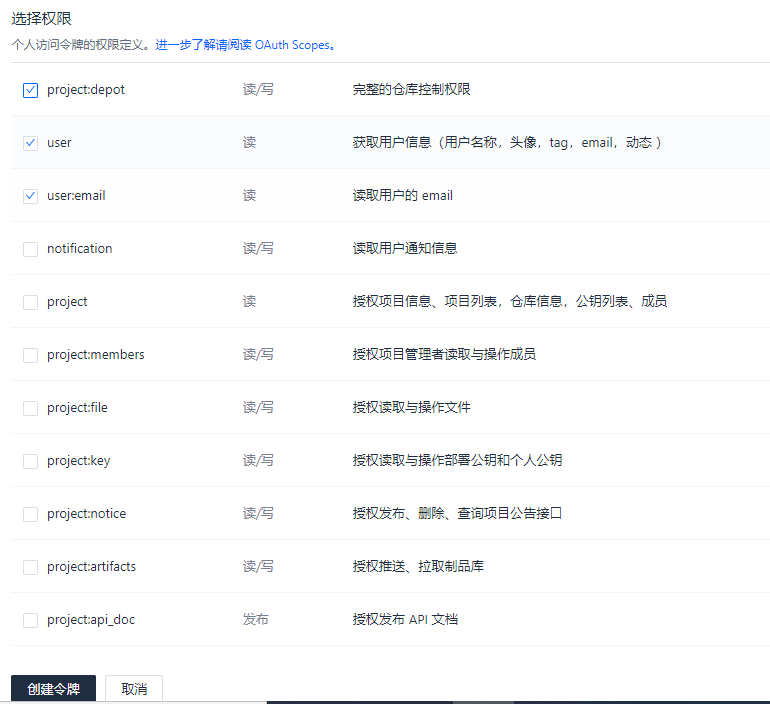770x704 pixels.
Task: Check the project:artifacts scope checkbox
Action: [30, 567]
